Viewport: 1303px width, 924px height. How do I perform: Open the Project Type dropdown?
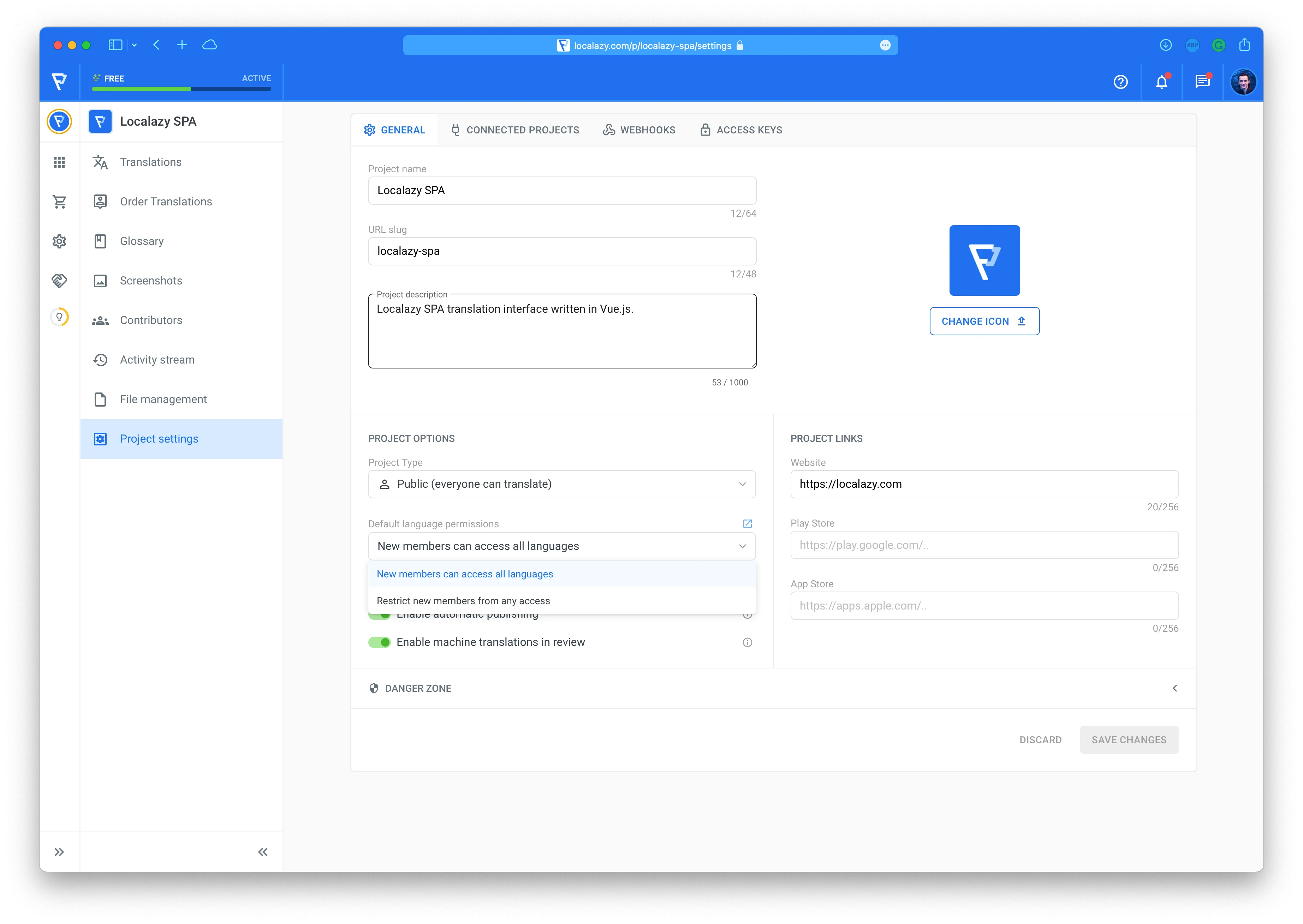click(562, 484)
